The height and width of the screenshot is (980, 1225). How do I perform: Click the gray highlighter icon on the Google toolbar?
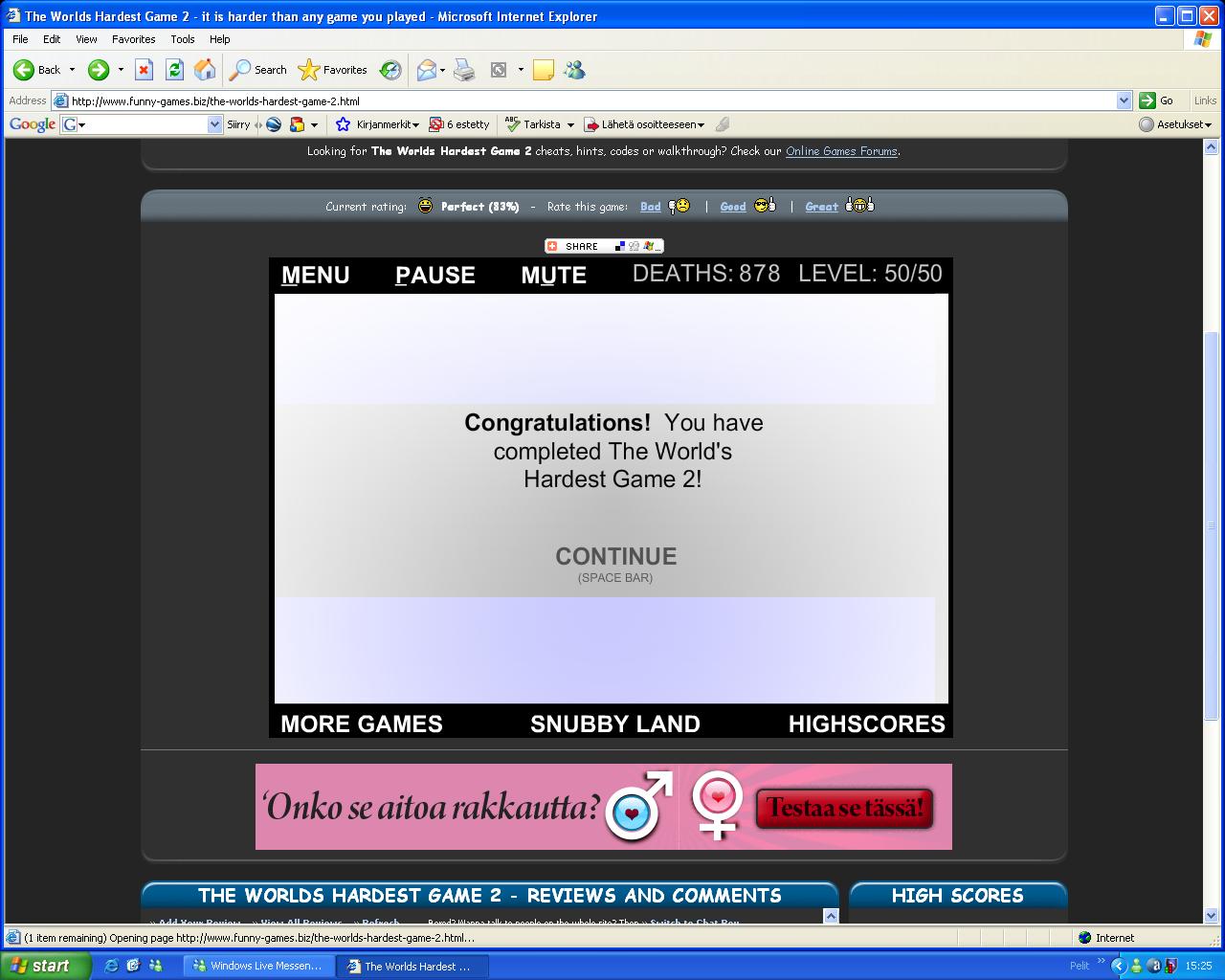click(723, 124)
